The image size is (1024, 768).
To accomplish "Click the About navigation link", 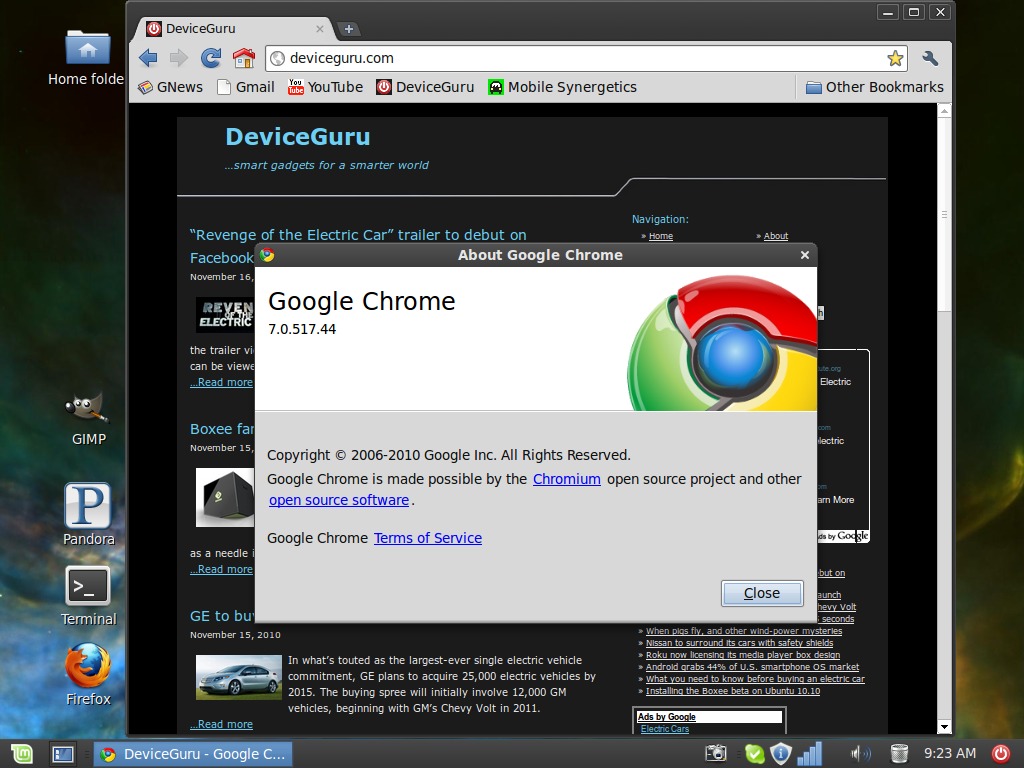I will coord(776,236).
